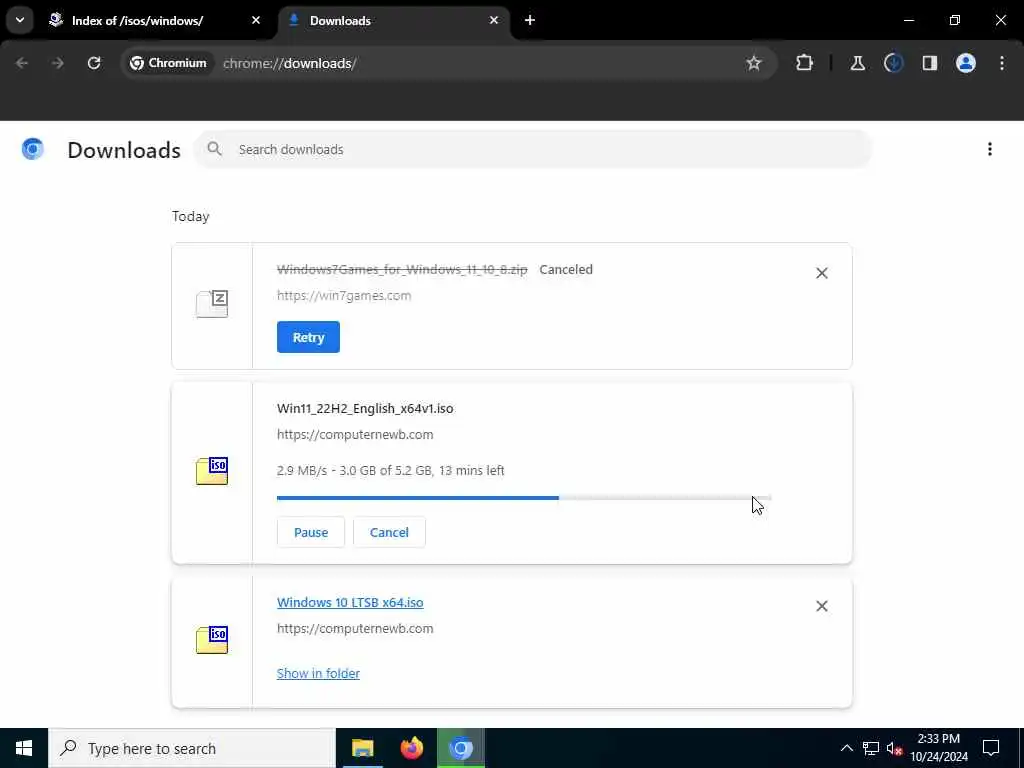Open the notification center icon
The width and height of the screenshot is (1024, 768).
[991, 748]
